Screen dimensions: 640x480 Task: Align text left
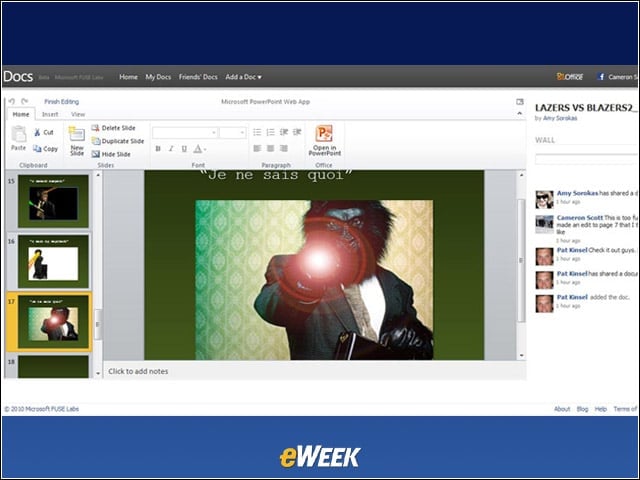pyautogui.click(x=257, y=148)
